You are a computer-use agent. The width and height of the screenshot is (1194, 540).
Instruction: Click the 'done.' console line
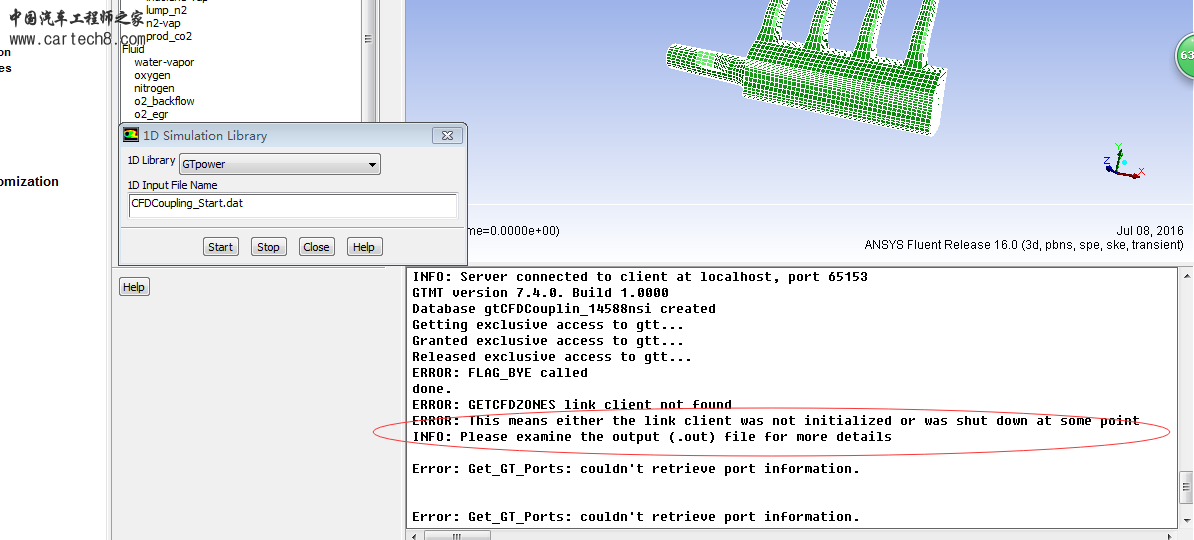point(432,388)
